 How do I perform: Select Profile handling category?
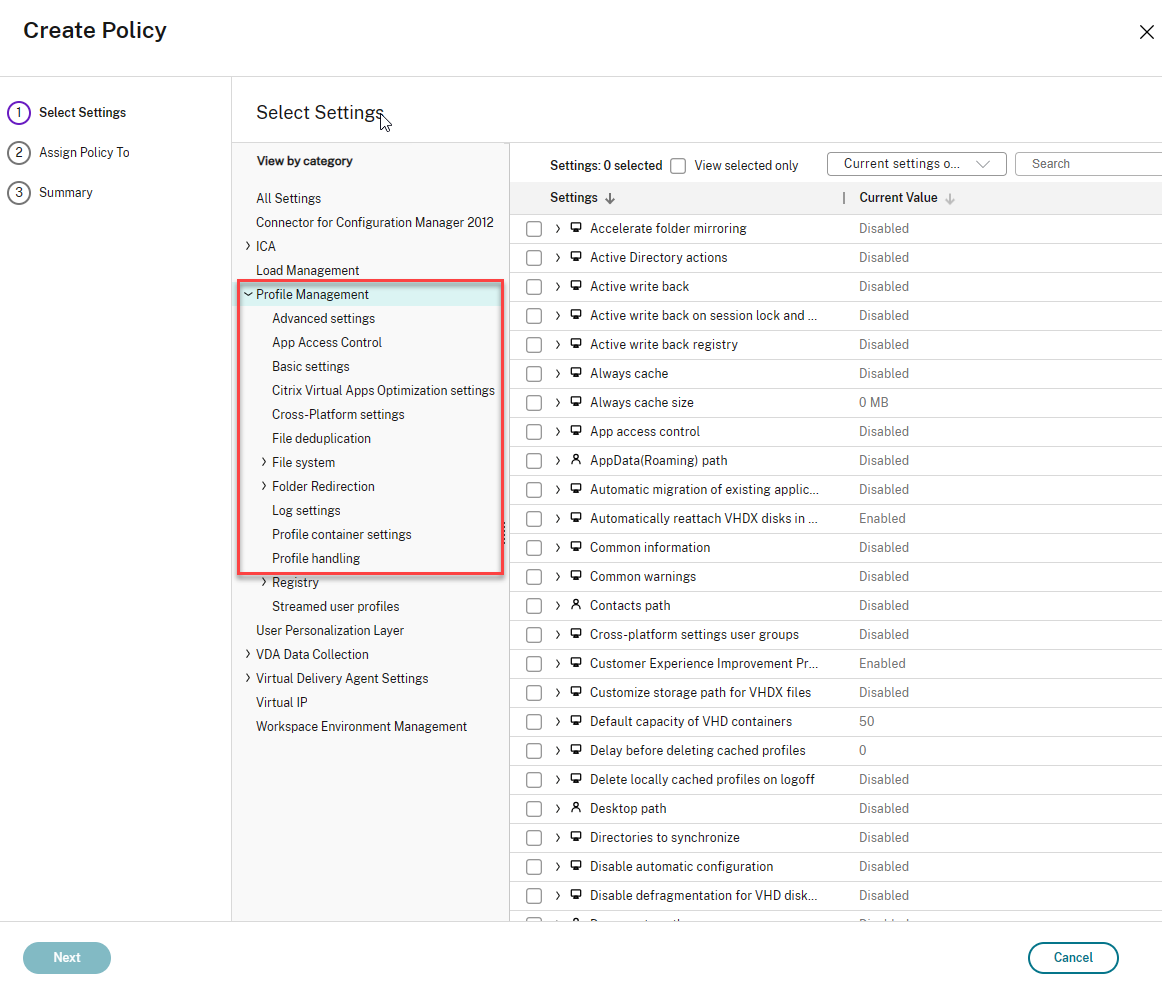click(316, 558)
